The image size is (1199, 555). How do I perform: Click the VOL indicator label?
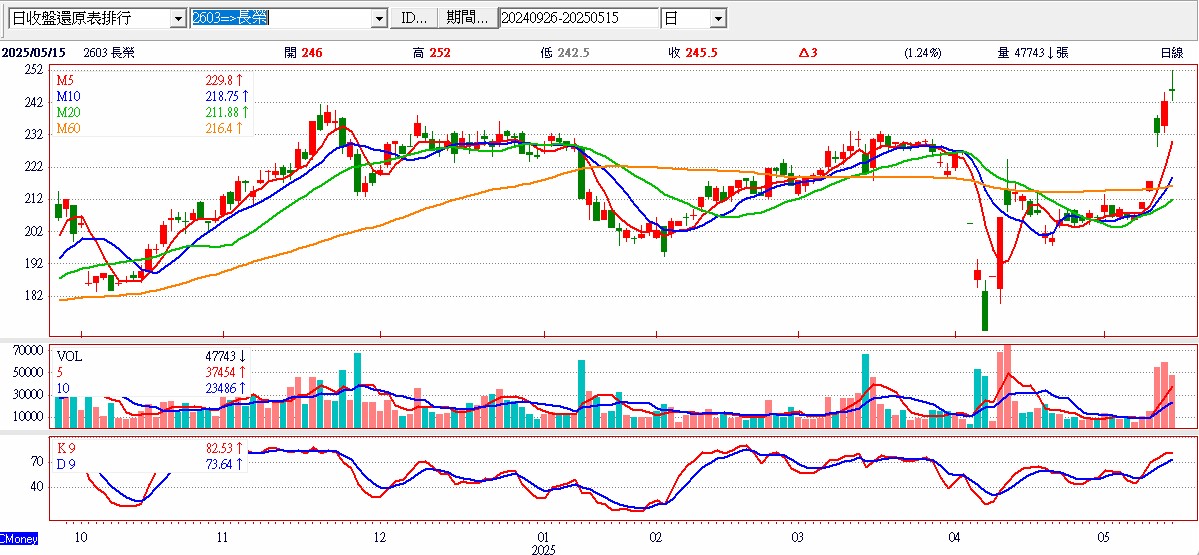coord(70,356)
